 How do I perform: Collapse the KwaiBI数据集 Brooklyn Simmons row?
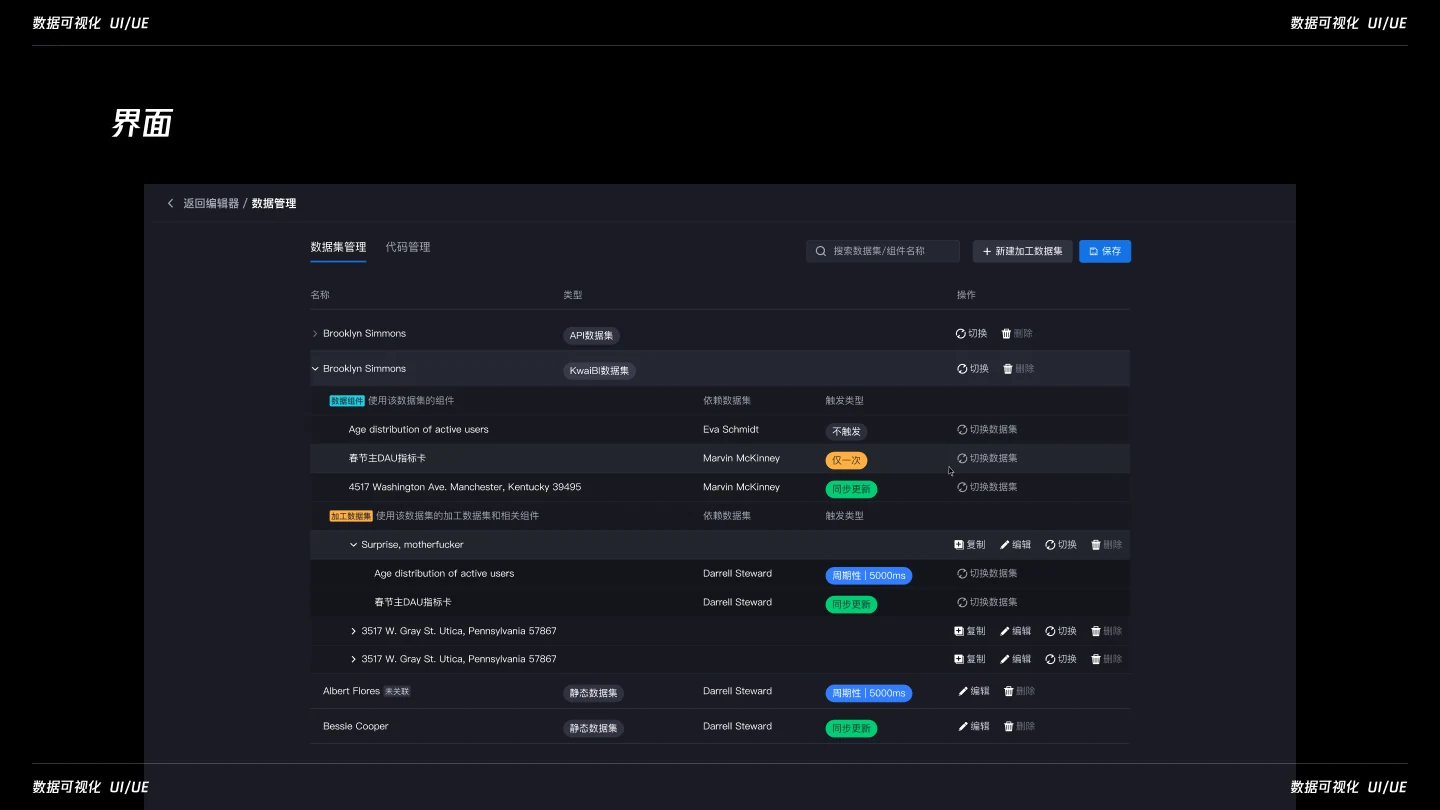tap(315, 369)
